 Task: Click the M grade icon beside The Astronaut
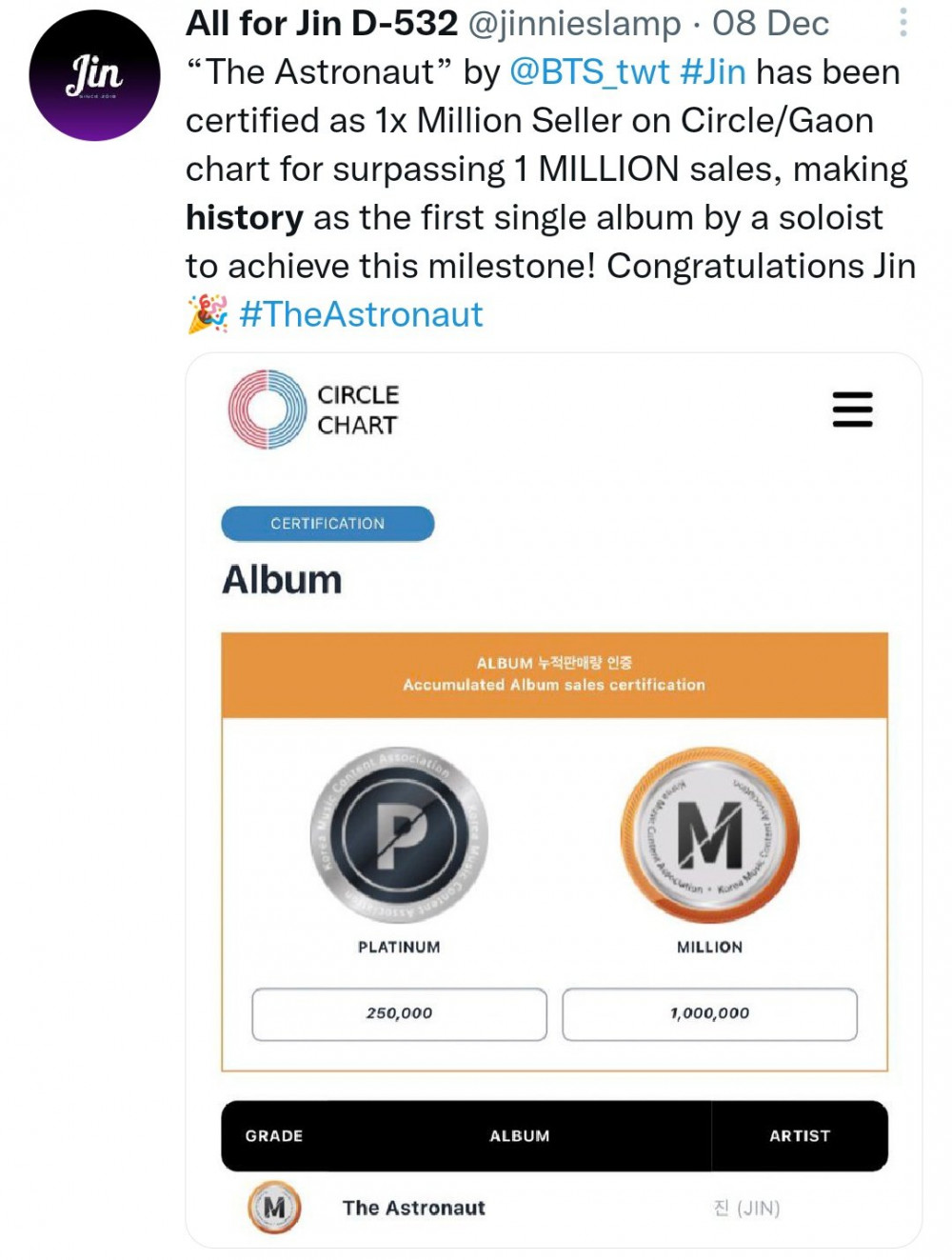274,1208
